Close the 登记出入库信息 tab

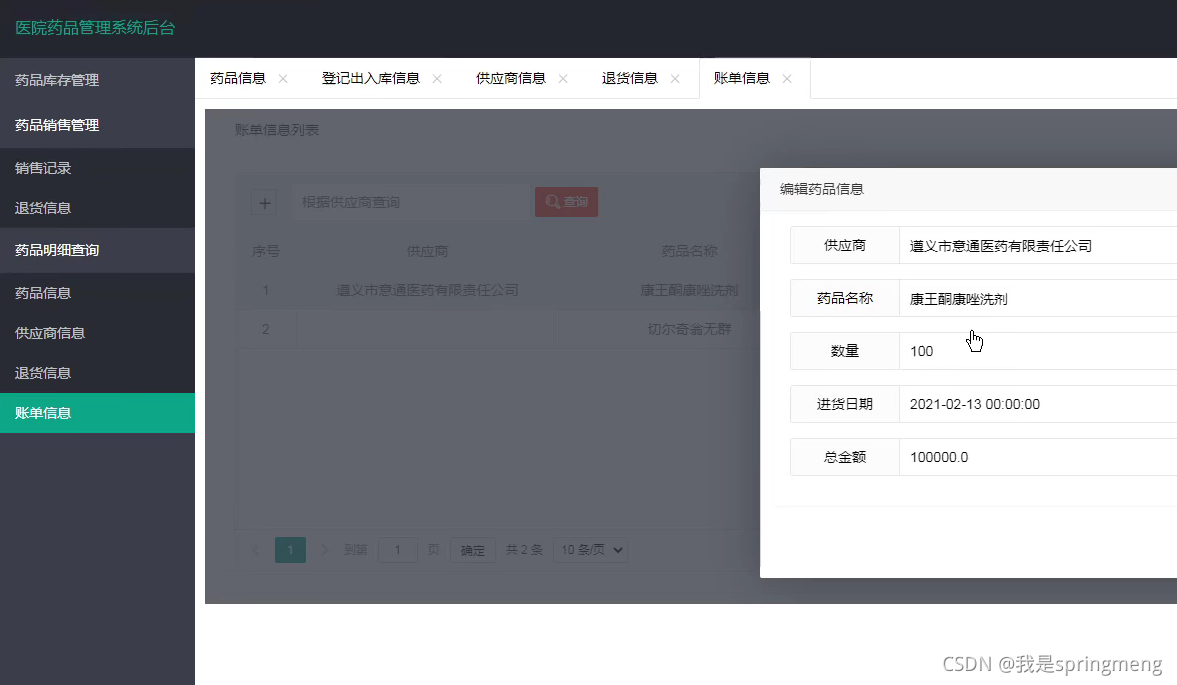coord(437,79)
